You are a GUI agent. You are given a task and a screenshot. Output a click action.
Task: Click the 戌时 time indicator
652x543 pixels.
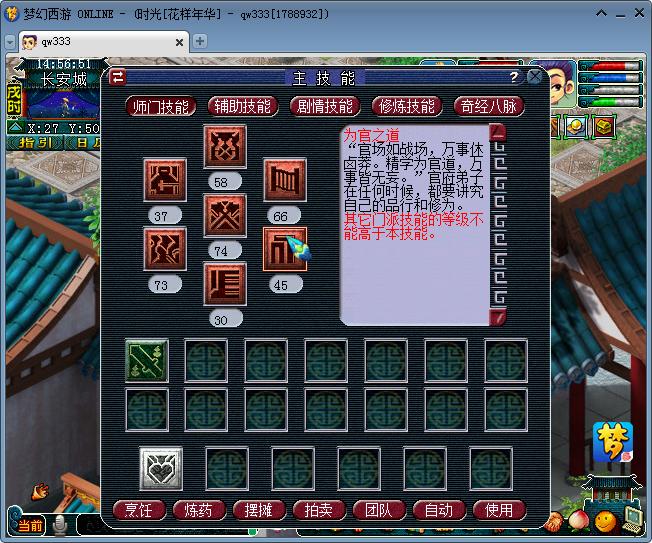[14, 99]
